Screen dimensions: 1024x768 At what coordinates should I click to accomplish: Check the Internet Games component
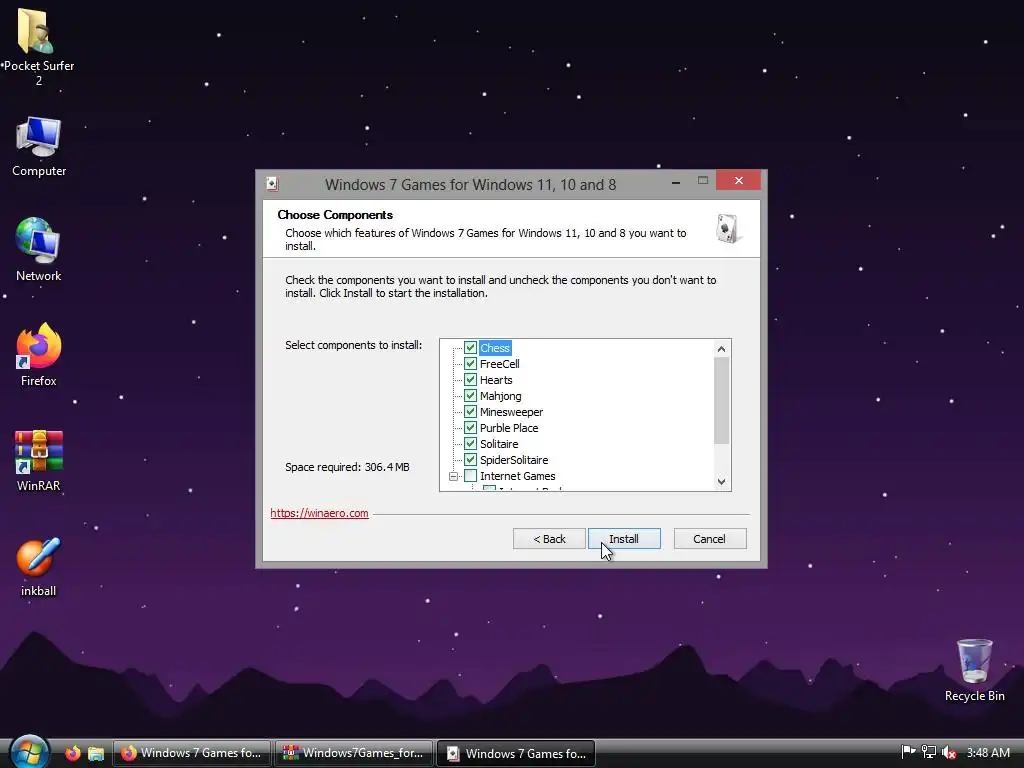pos(470,475)
